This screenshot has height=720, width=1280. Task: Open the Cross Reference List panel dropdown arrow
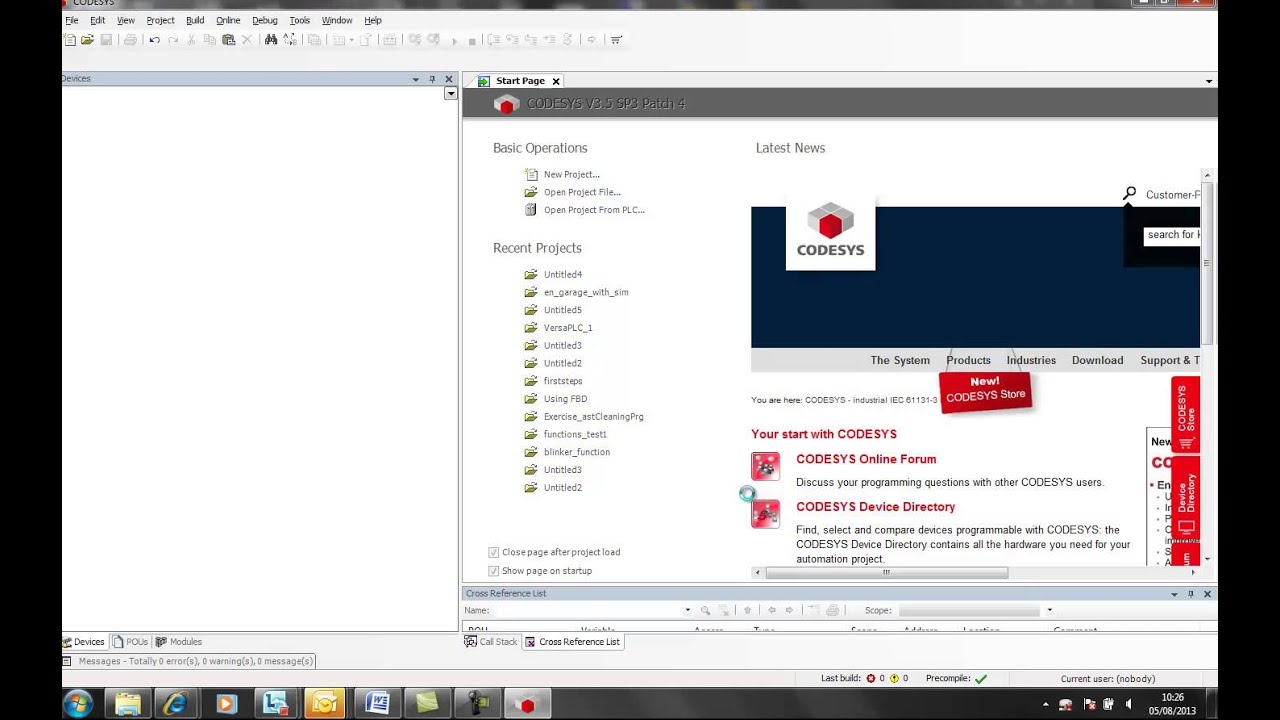pos(1174,594)
